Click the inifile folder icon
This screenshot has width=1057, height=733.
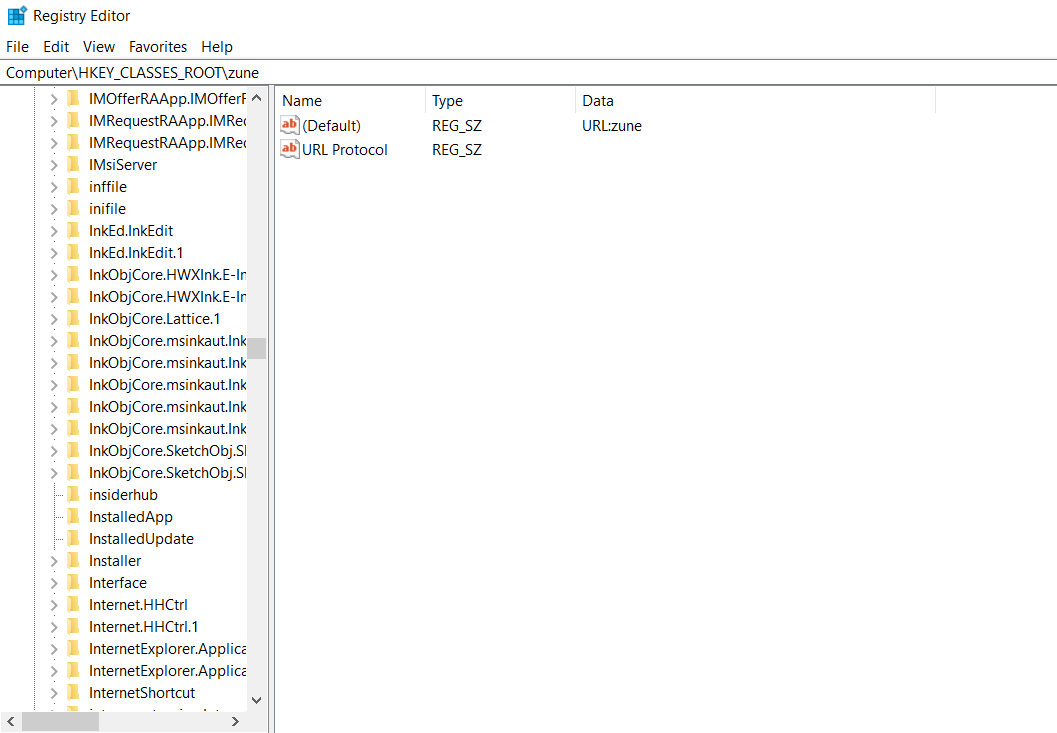(x=73, y=208)
